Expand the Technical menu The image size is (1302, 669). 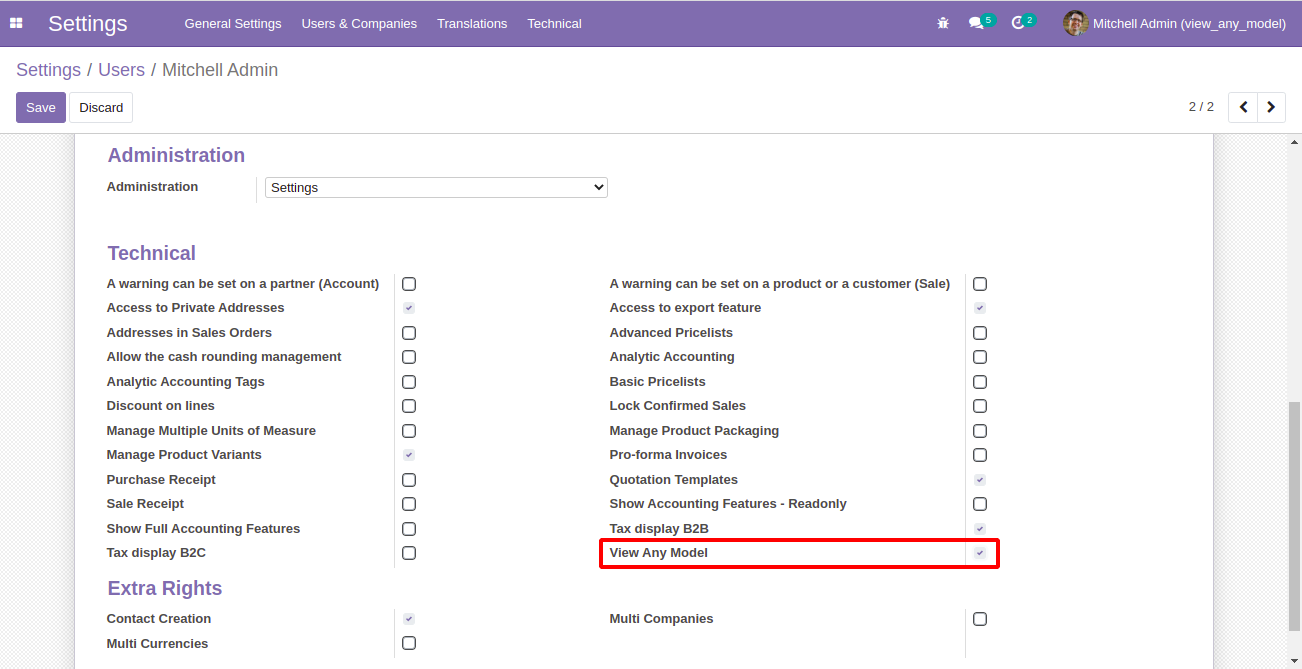click(x=554, y=23)
